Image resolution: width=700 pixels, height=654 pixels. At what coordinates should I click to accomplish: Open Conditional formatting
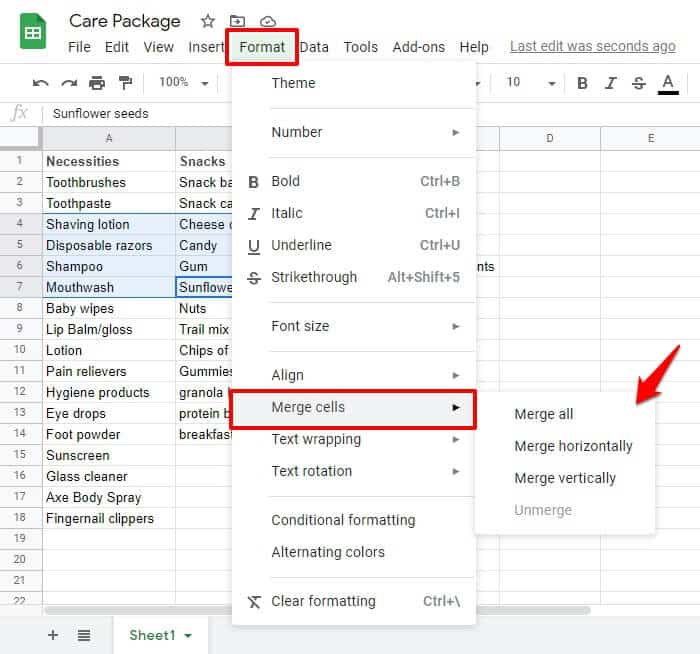tap(354, 521)
